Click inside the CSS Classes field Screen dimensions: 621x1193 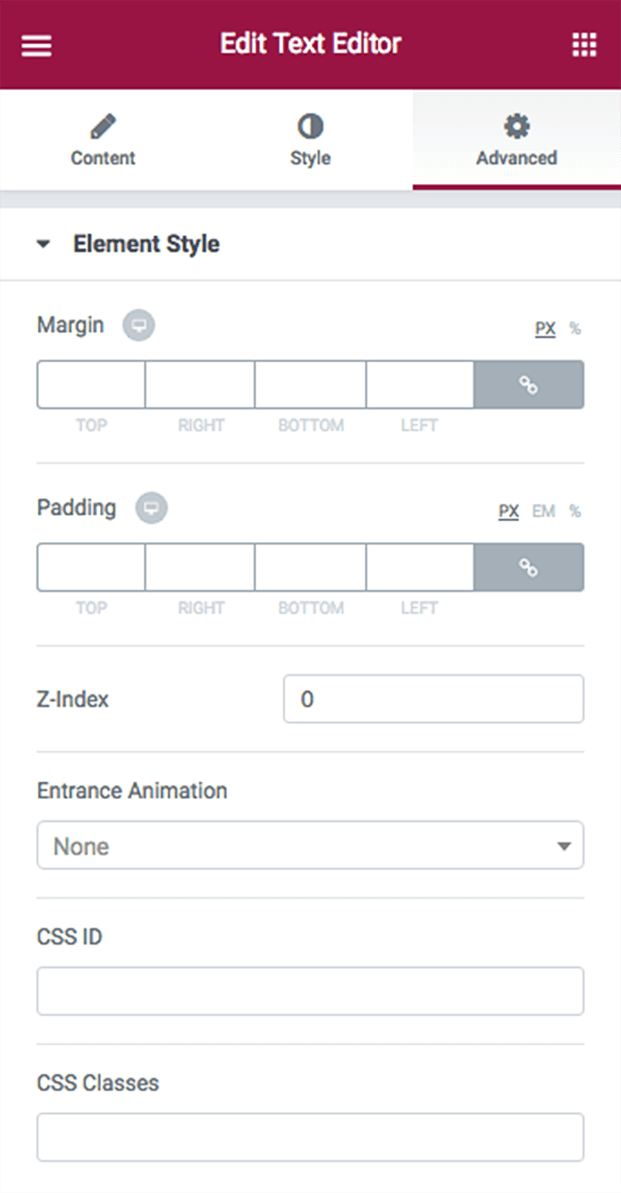pos(310,1137)
